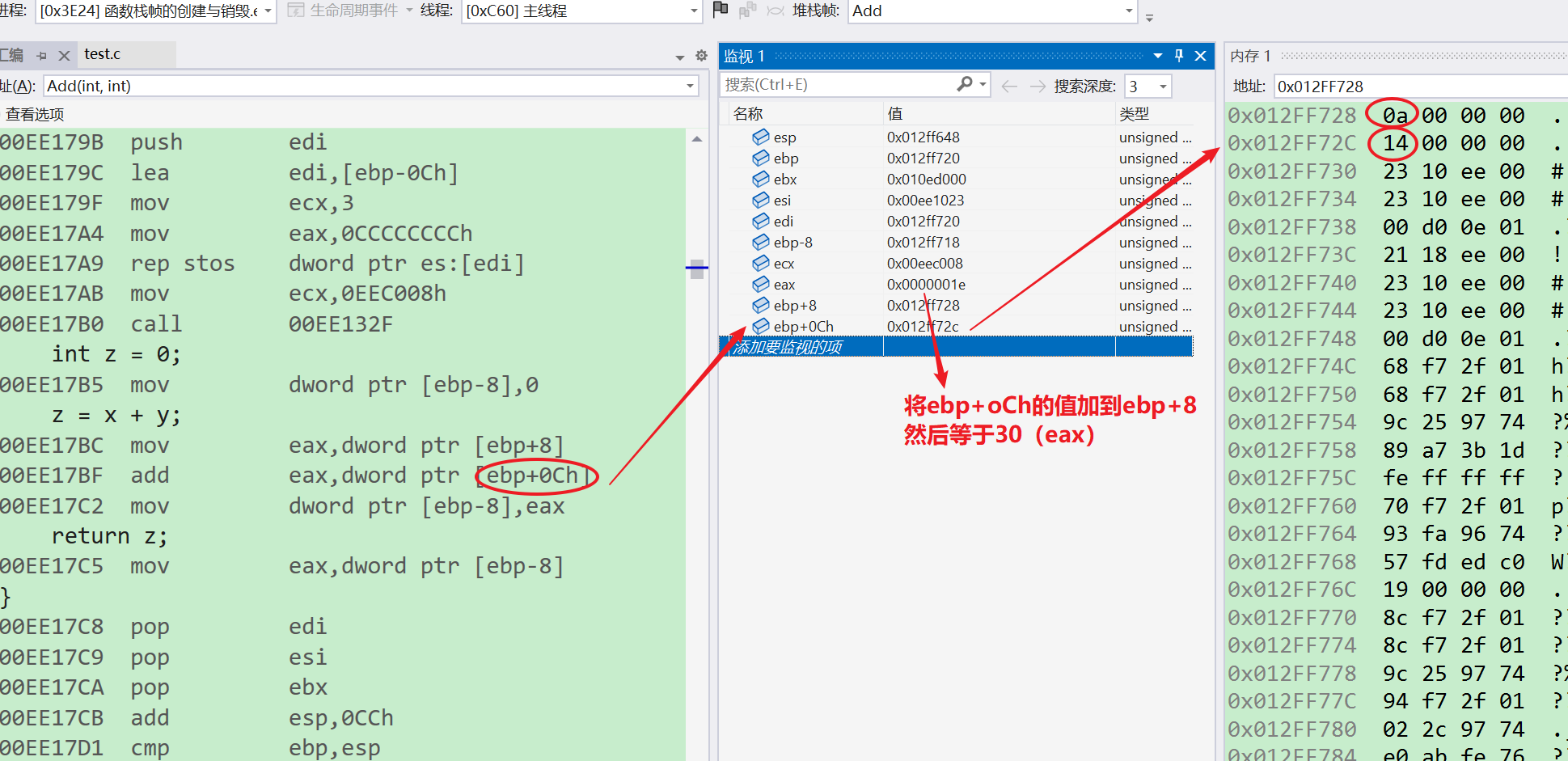Screen dimensions: 1568x761
Task: Click the watch search input field
Action: pyautogui.click(x=837, y=85)
